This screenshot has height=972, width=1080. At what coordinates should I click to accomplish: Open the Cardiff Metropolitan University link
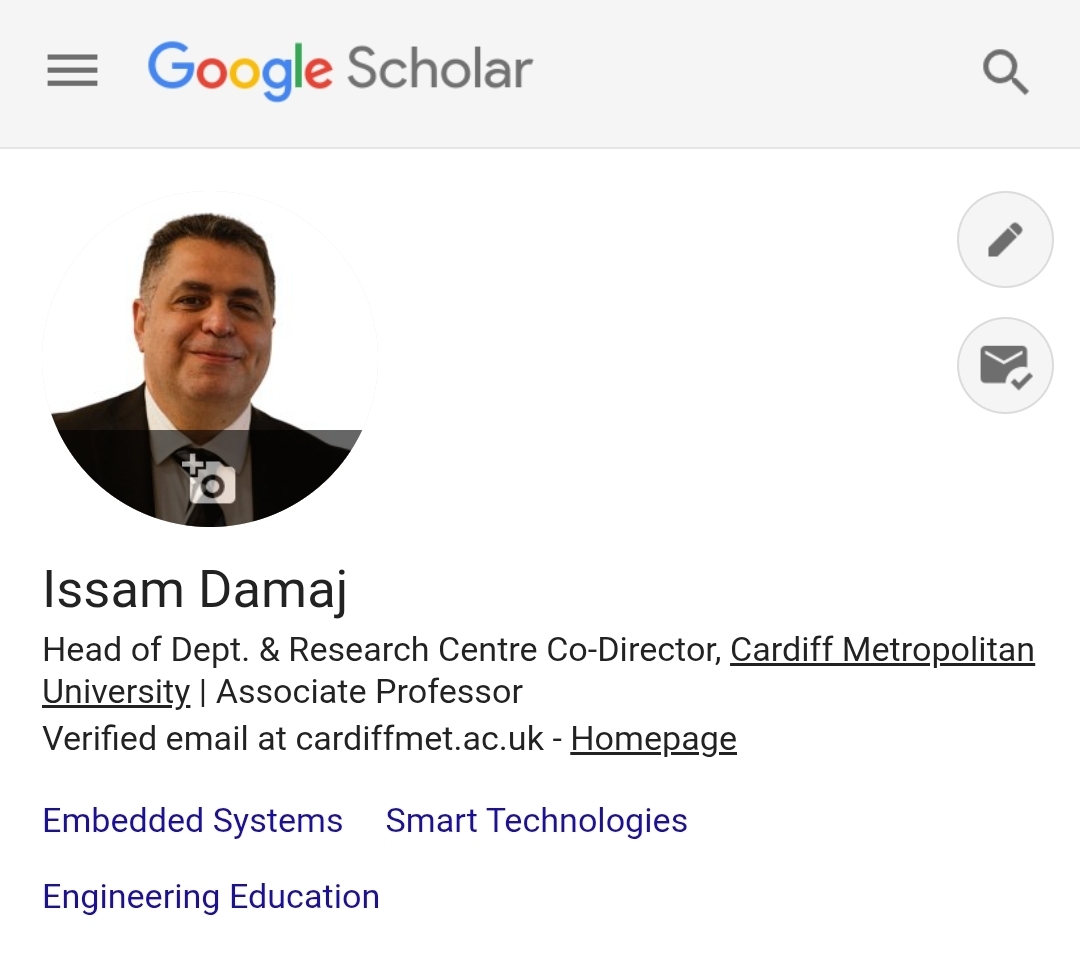880,650
